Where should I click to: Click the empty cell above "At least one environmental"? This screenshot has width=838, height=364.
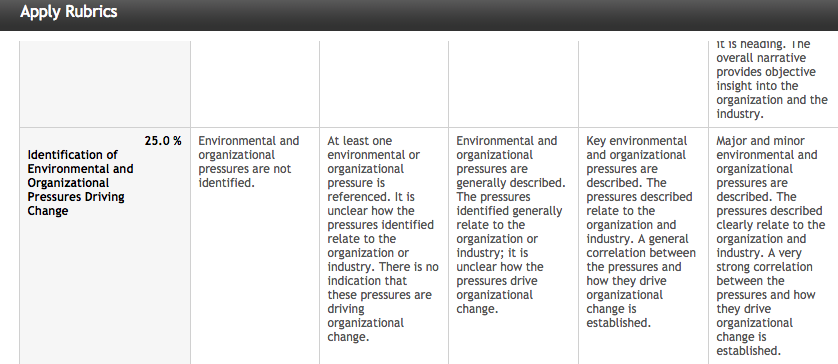384,84
